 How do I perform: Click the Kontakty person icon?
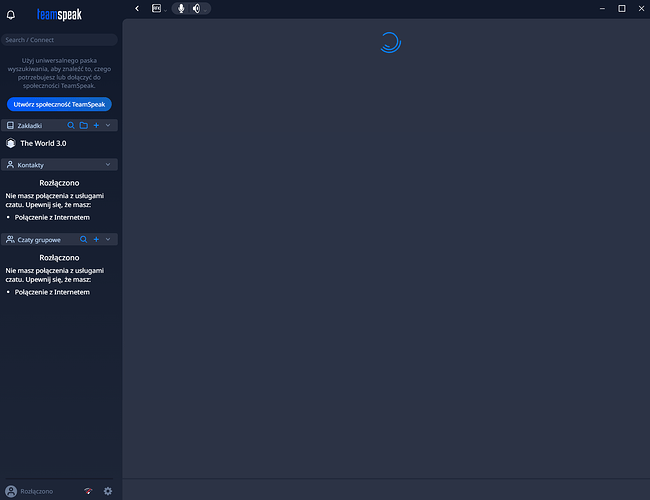click(10, 165)
